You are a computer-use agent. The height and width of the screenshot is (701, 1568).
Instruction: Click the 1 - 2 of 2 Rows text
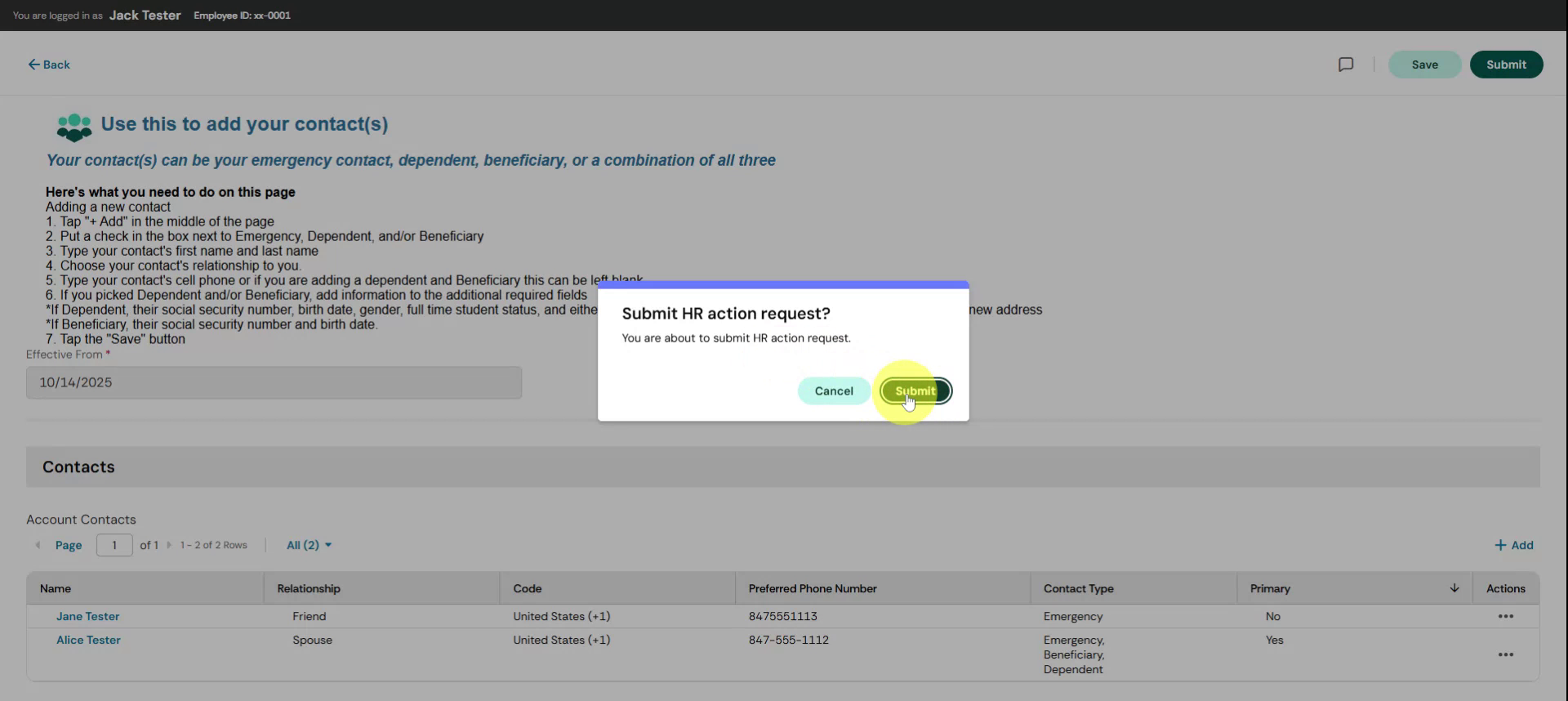[213, 545]
